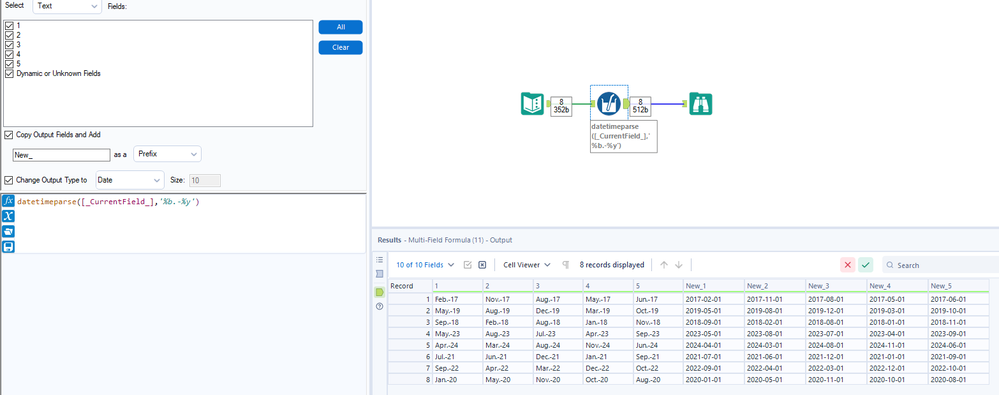Click the New_1 column header
The image size is (999, 395).
tap(713, 285)
